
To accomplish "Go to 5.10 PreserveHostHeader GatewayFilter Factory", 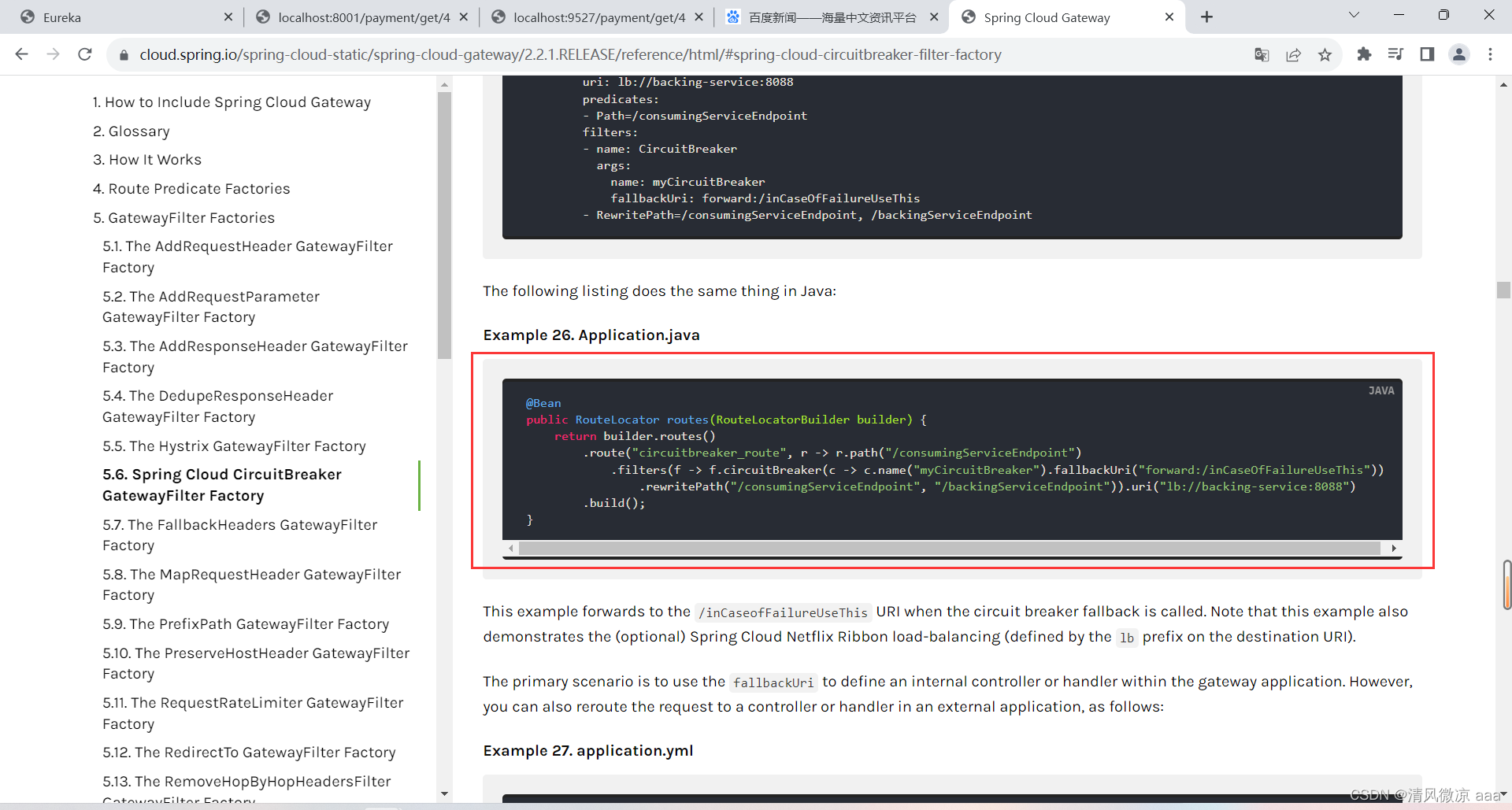I will click(x=256, y=664).
